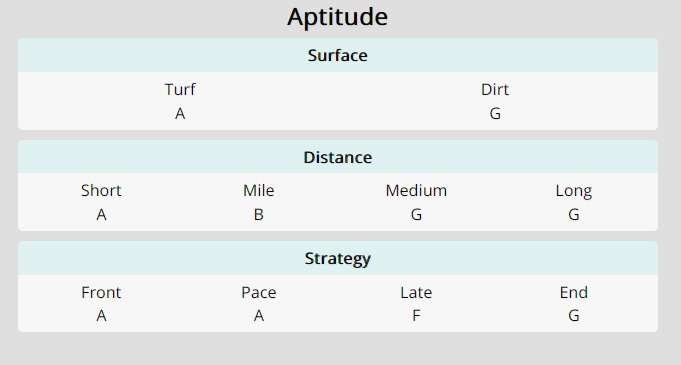Select the Medium distance label
The height and width of the screenshot is (365, 681).
pyautogui.click(x=416, y=191)
